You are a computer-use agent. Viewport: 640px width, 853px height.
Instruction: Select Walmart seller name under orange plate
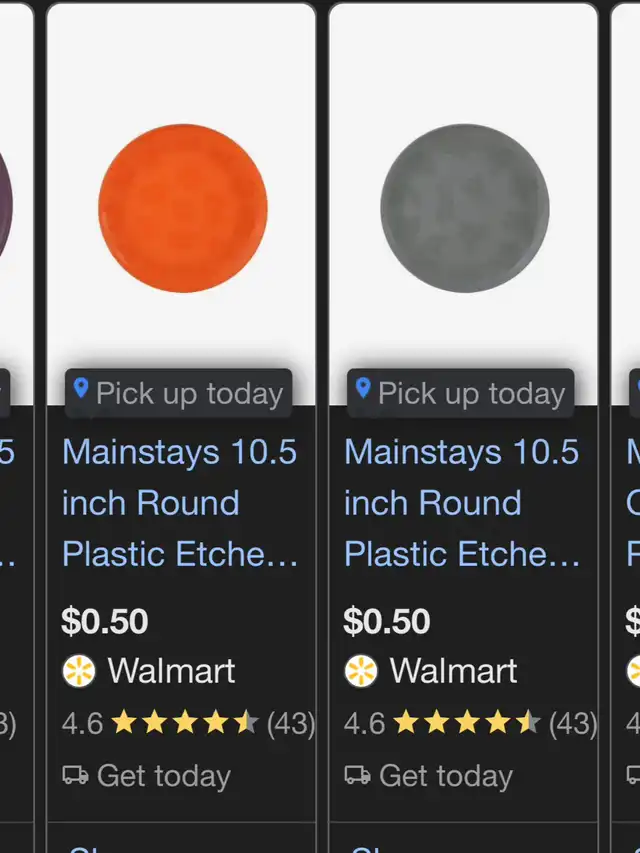(x=171, y=671)
